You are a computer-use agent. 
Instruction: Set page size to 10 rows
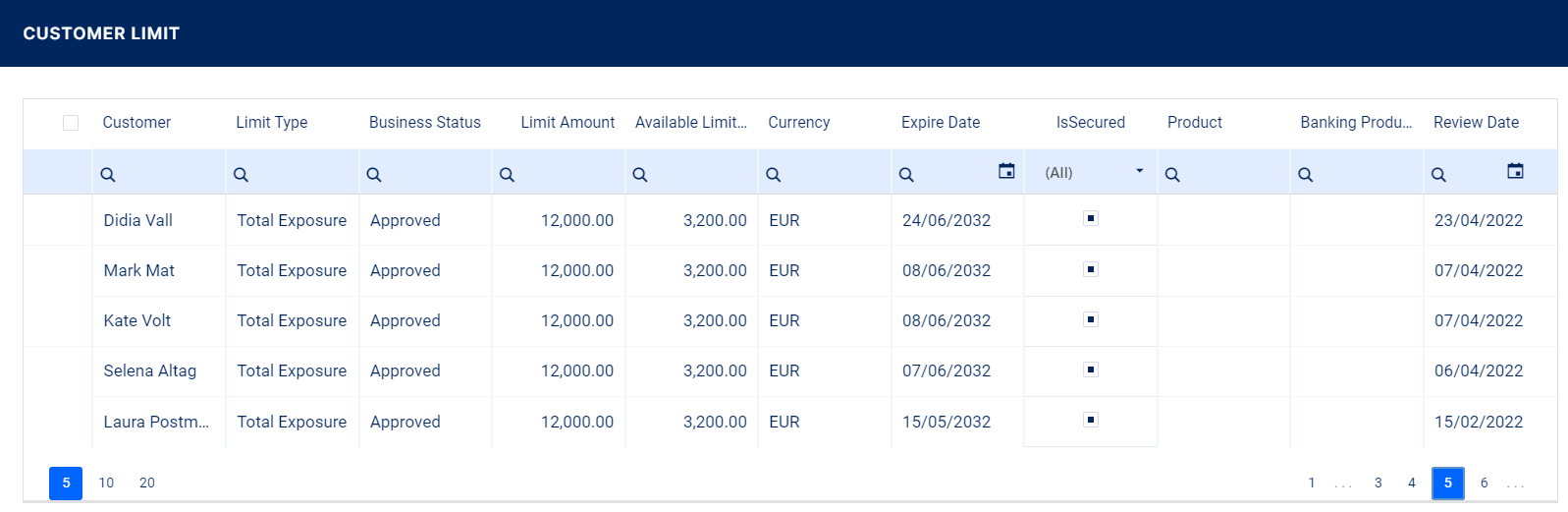tap(106, 483)
